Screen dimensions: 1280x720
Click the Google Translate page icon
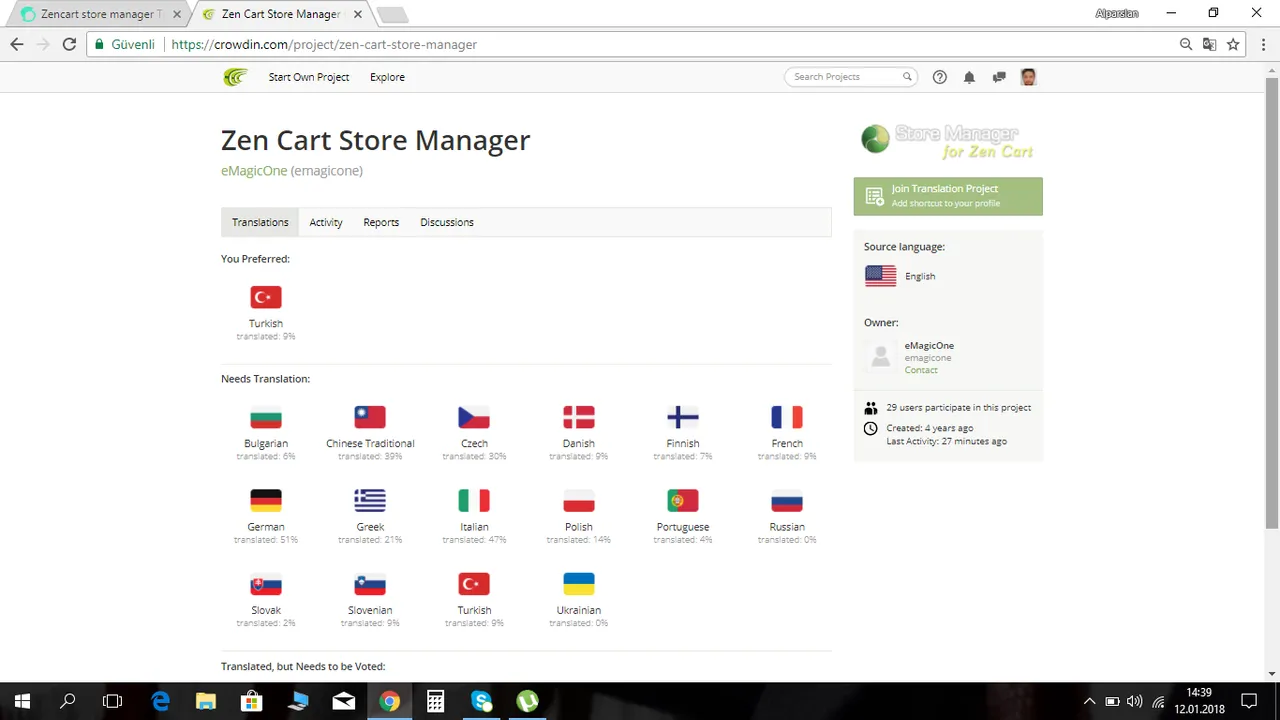pyautogui.click(x=1209, y=44)
